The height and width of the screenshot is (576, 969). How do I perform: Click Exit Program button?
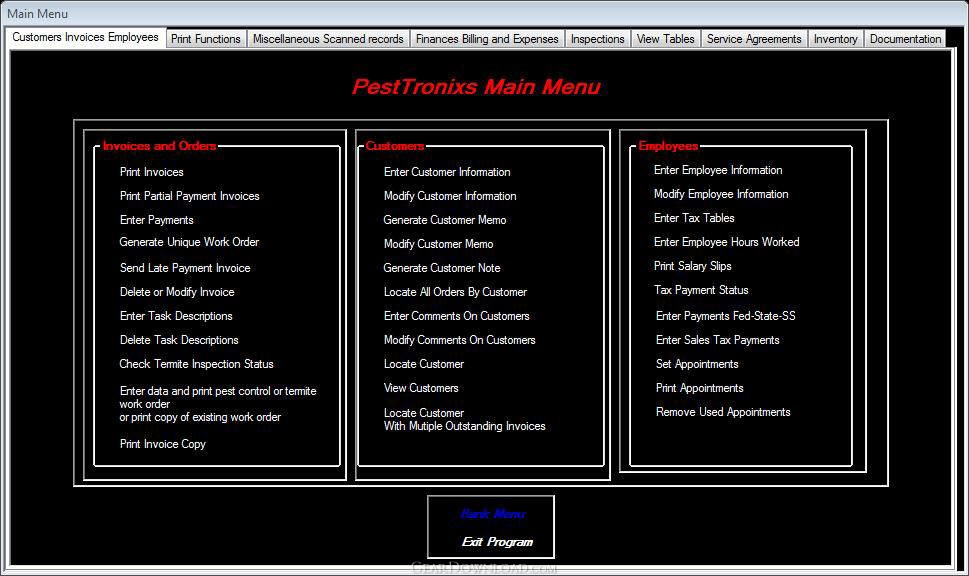[x=497, y=542]
